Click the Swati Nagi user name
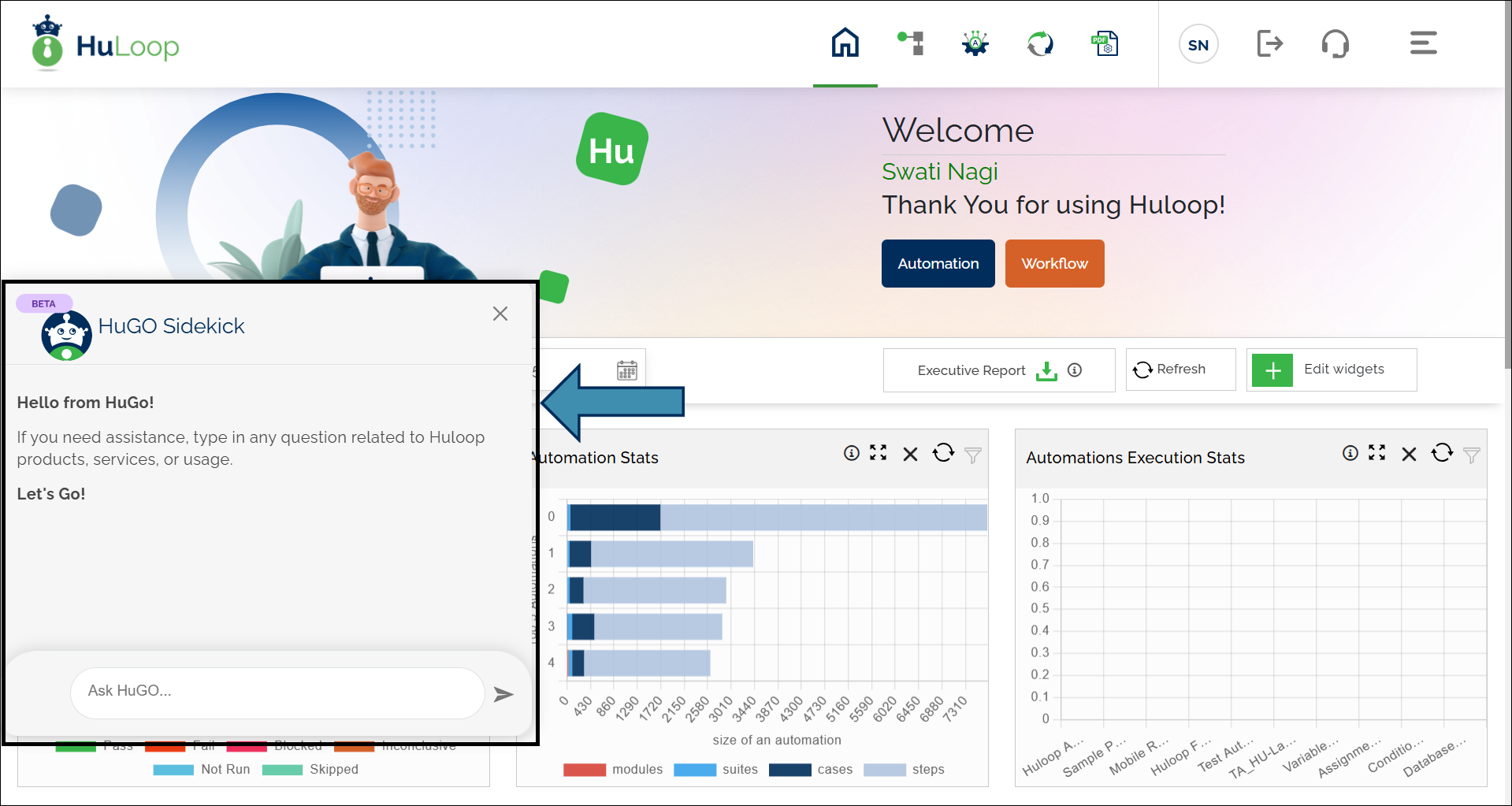 coord(940,172)
